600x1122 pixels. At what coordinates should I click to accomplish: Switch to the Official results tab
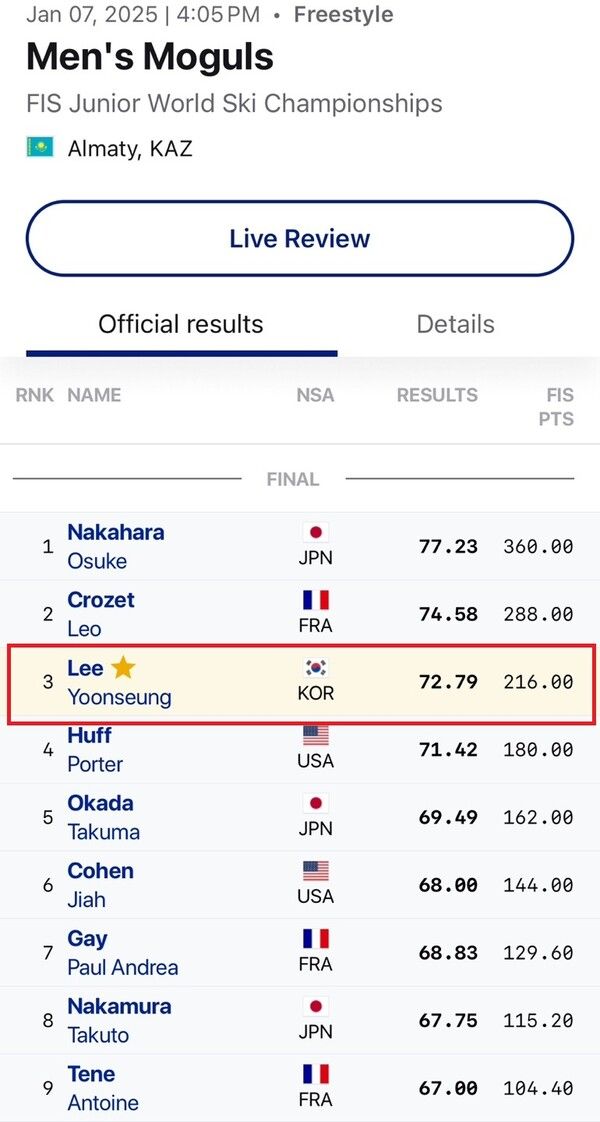click(x=181, y=325)
